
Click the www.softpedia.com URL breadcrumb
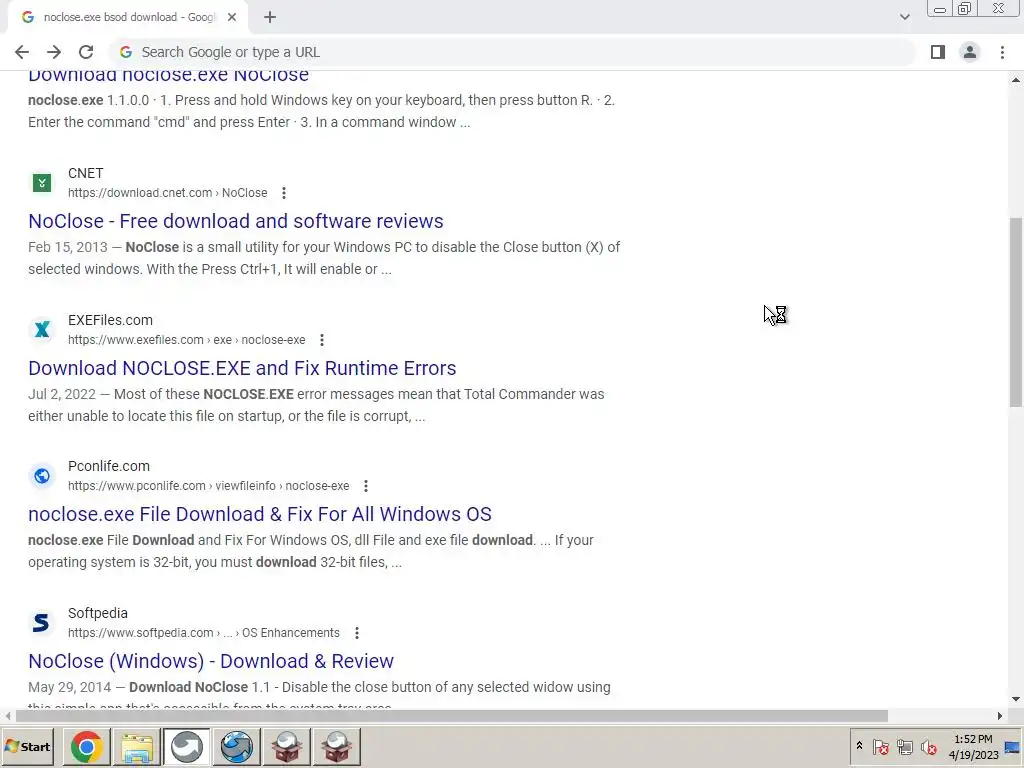[204, 633]
